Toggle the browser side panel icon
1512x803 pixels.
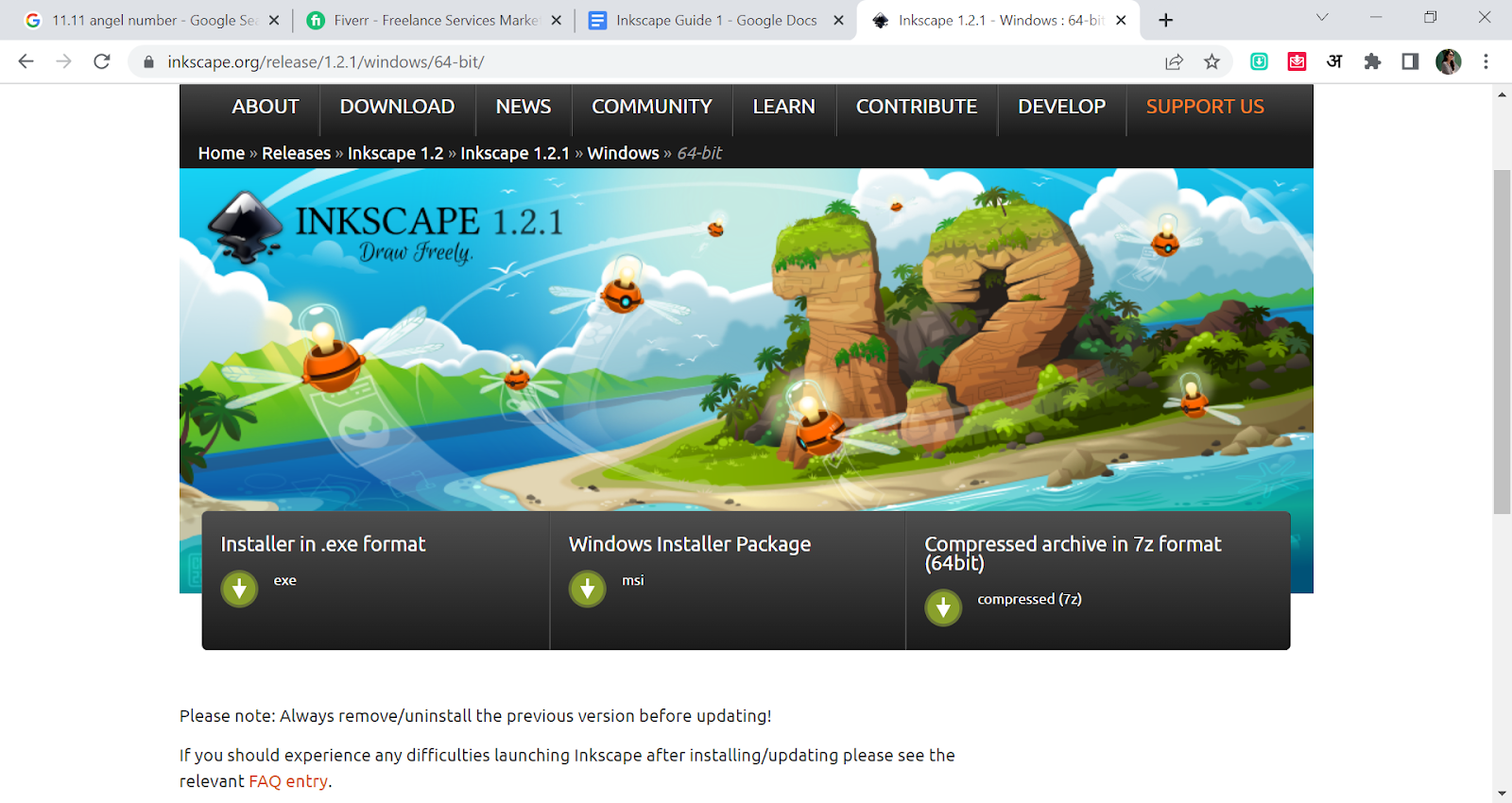point(1410,61)
